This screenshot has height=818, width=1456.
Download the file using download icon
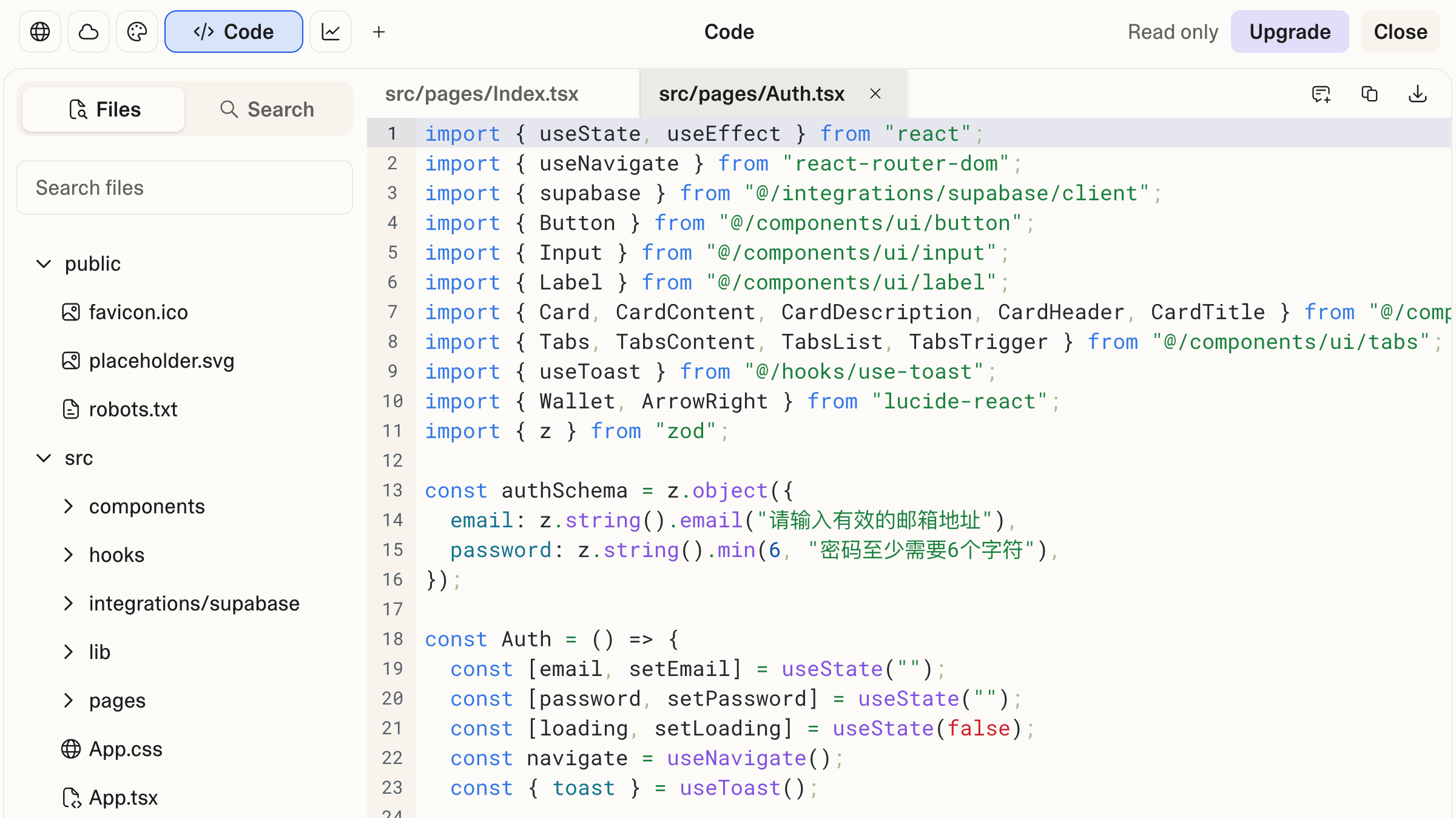(x=1418, y=94)
